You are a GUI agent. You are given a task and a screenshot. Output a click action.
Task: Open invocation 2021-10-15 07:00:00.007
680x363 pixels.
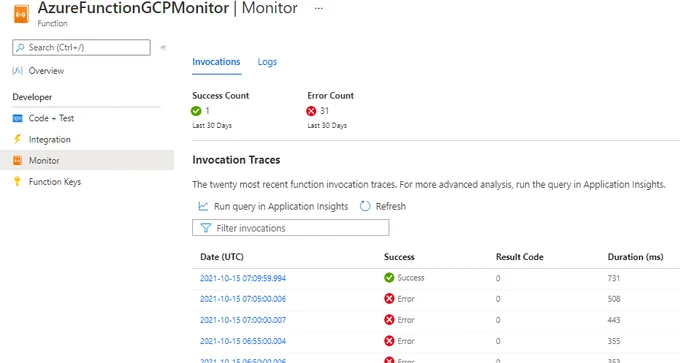pos(243,320)
